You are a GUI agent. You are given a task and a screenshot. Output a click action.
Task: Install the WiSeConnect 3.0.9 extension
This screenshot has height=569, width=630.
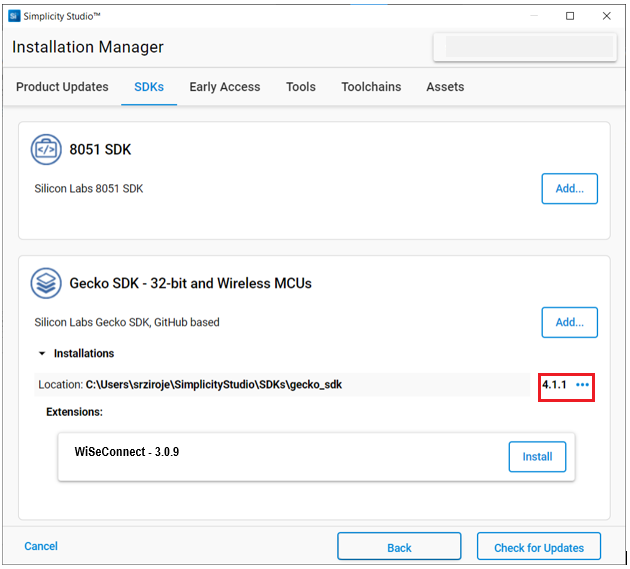pos(537,456)
